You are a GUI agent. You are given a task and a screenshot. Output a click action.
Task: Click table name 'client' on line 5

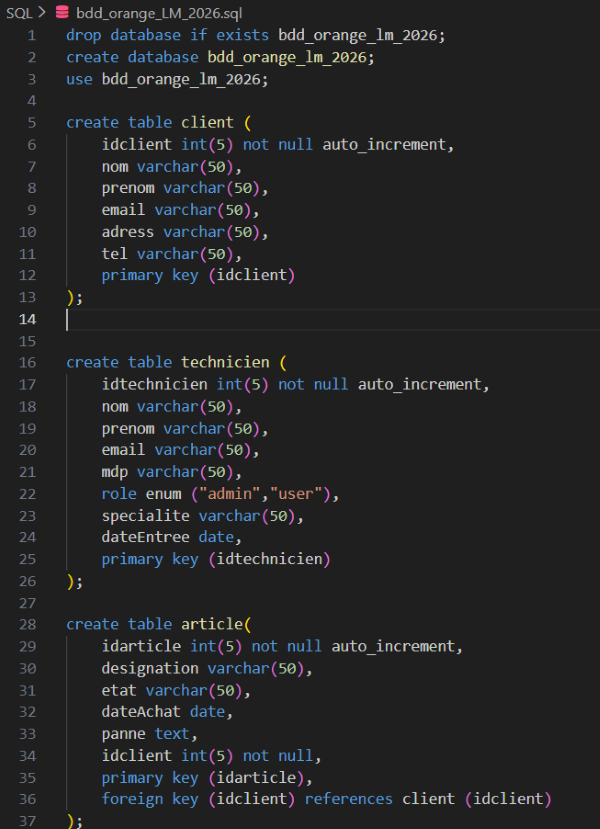[x=207, y=123]
